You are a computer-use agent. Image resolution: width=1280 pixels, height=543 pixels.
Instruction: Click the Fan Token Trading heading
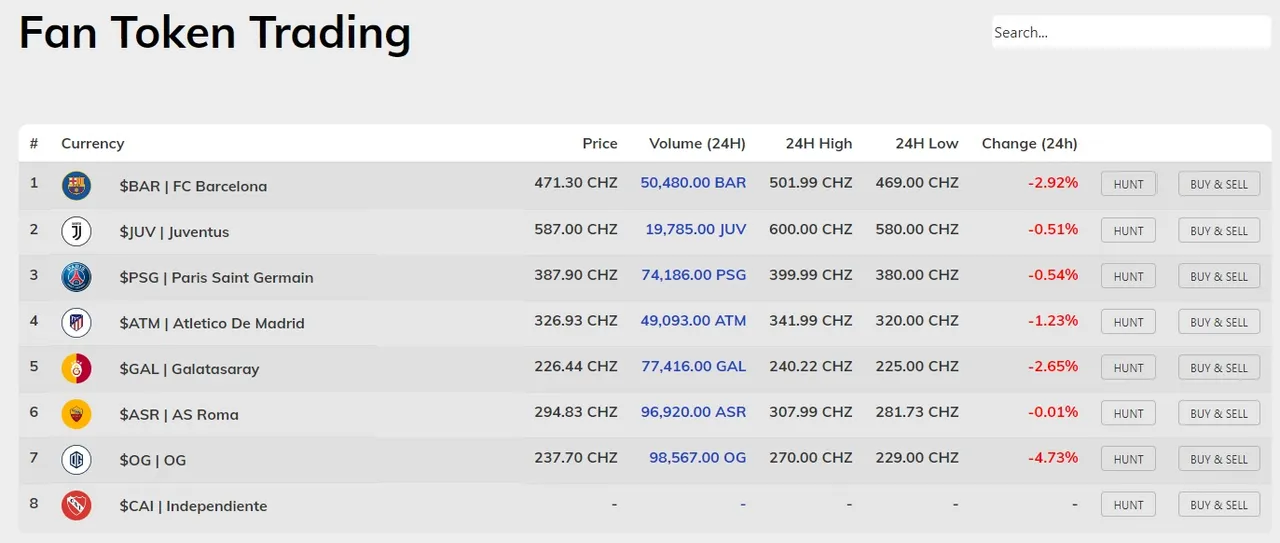click(215, 33)
